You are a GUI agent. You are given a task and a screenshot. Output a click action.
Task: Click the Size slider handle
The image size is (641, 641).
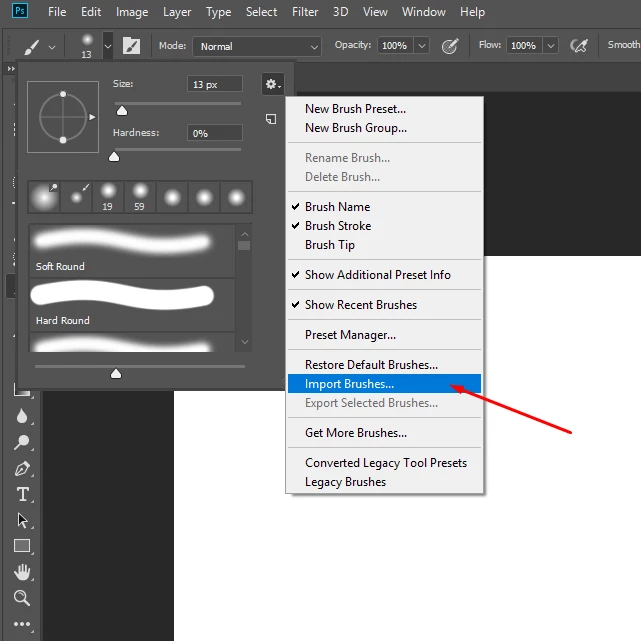(122, 110)
